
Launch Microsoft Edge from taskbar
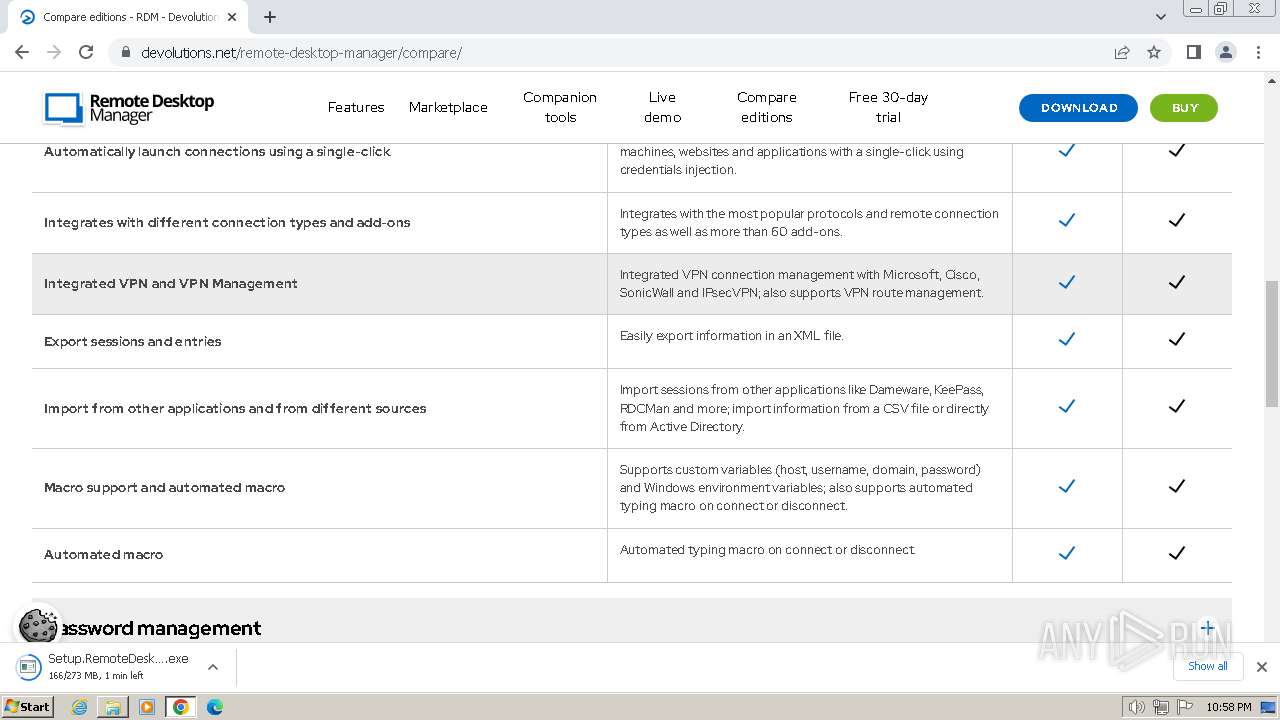(x=215, y=707)
